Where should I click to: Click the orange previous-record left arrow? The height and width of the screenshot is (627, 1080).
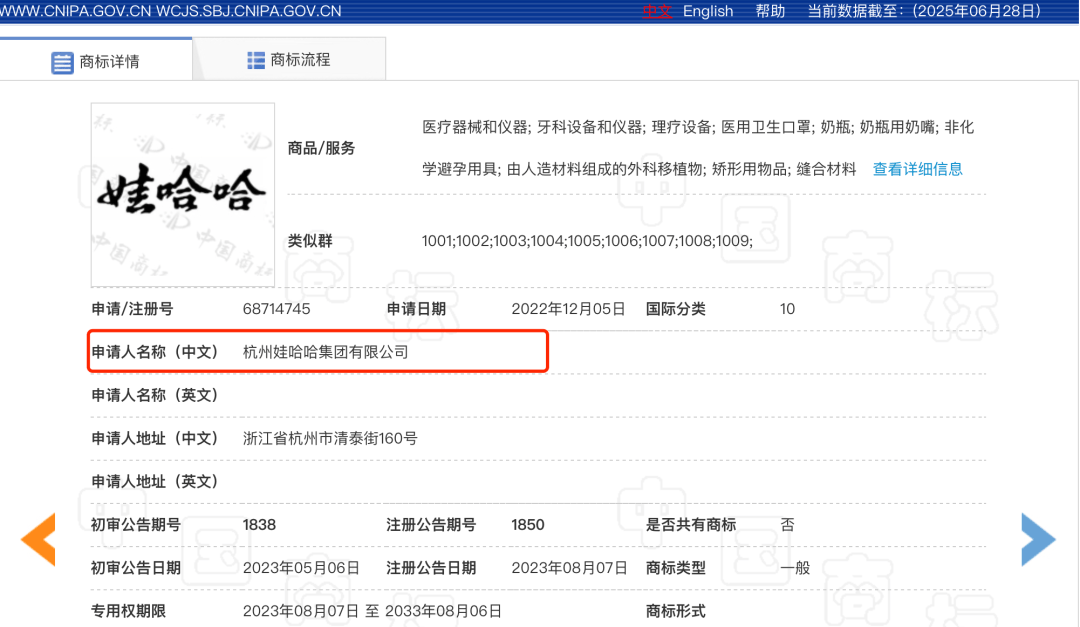click(x=38, y=540)
